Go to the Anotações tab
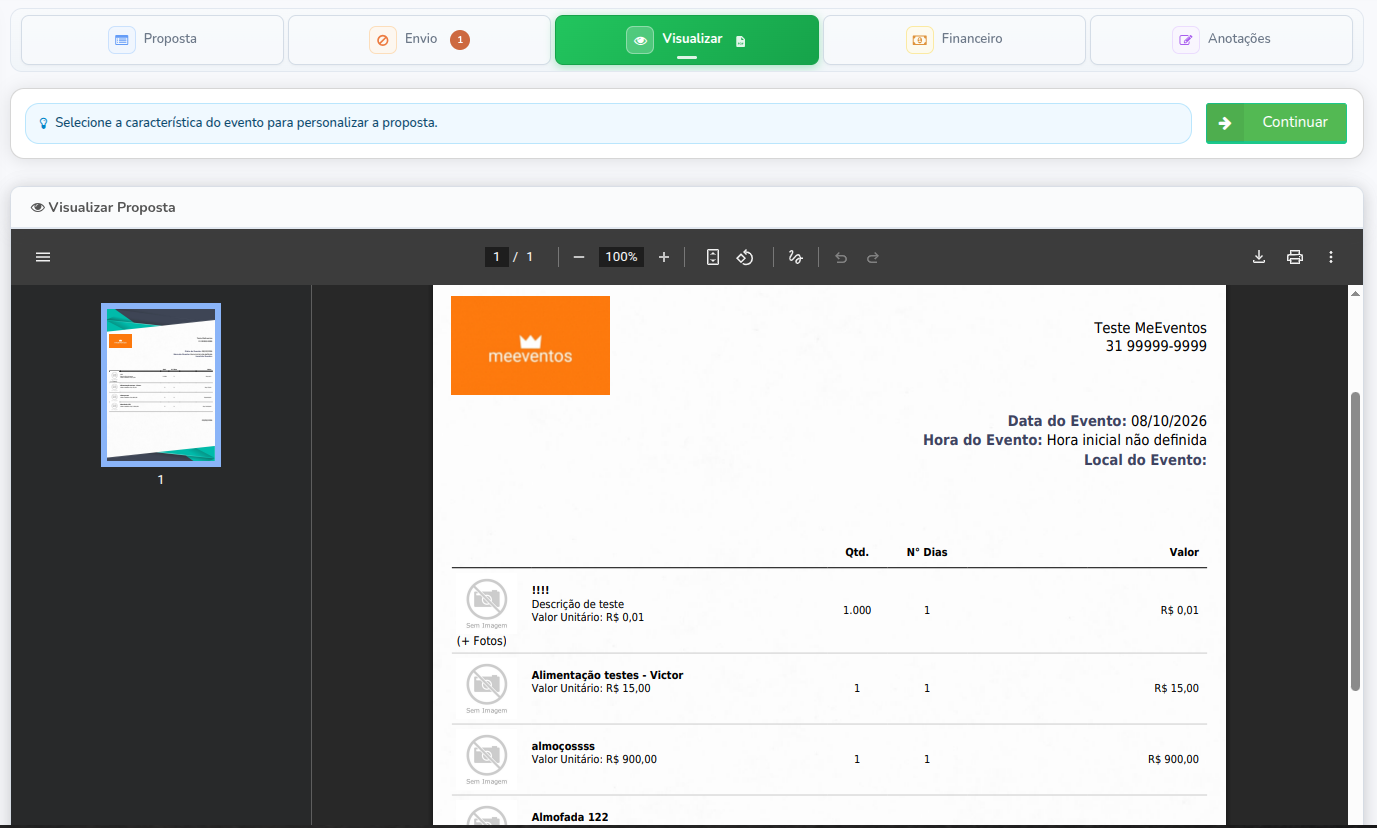1377x828 pixels. 1221,40
